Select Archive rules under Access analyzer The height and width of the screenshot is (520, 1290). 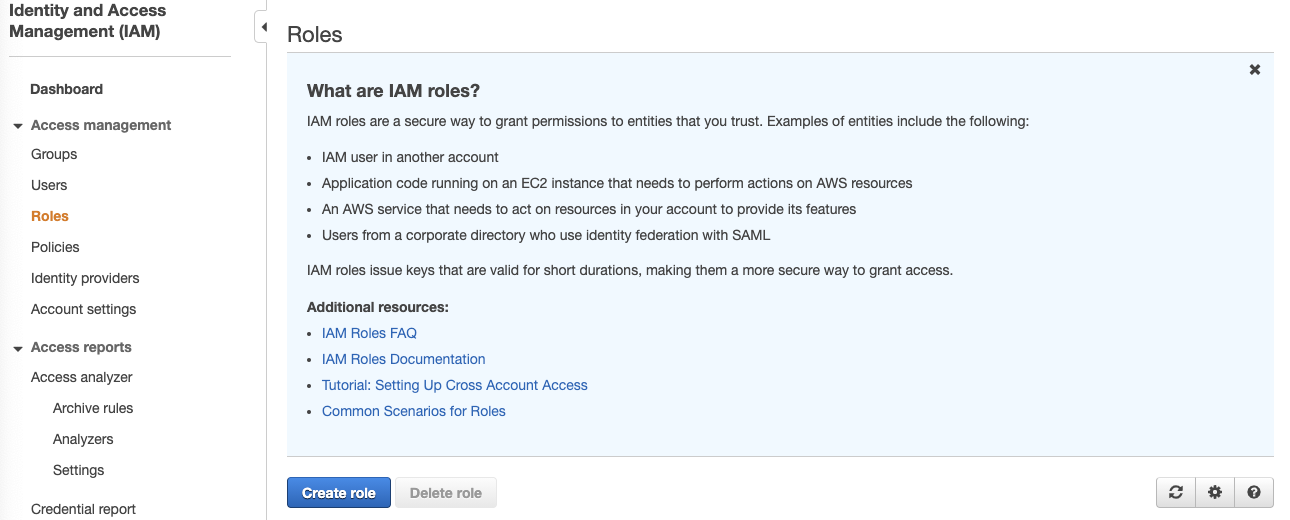(93, 408)
